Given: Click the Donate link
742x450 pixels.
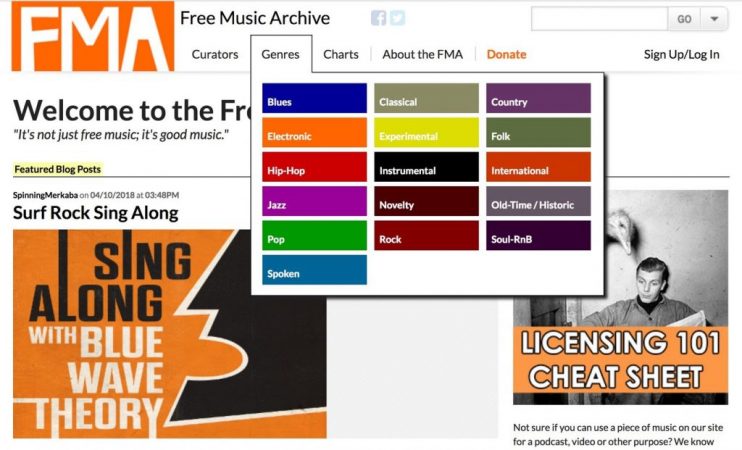Looking at the screenshot, I should click(506, 54).
